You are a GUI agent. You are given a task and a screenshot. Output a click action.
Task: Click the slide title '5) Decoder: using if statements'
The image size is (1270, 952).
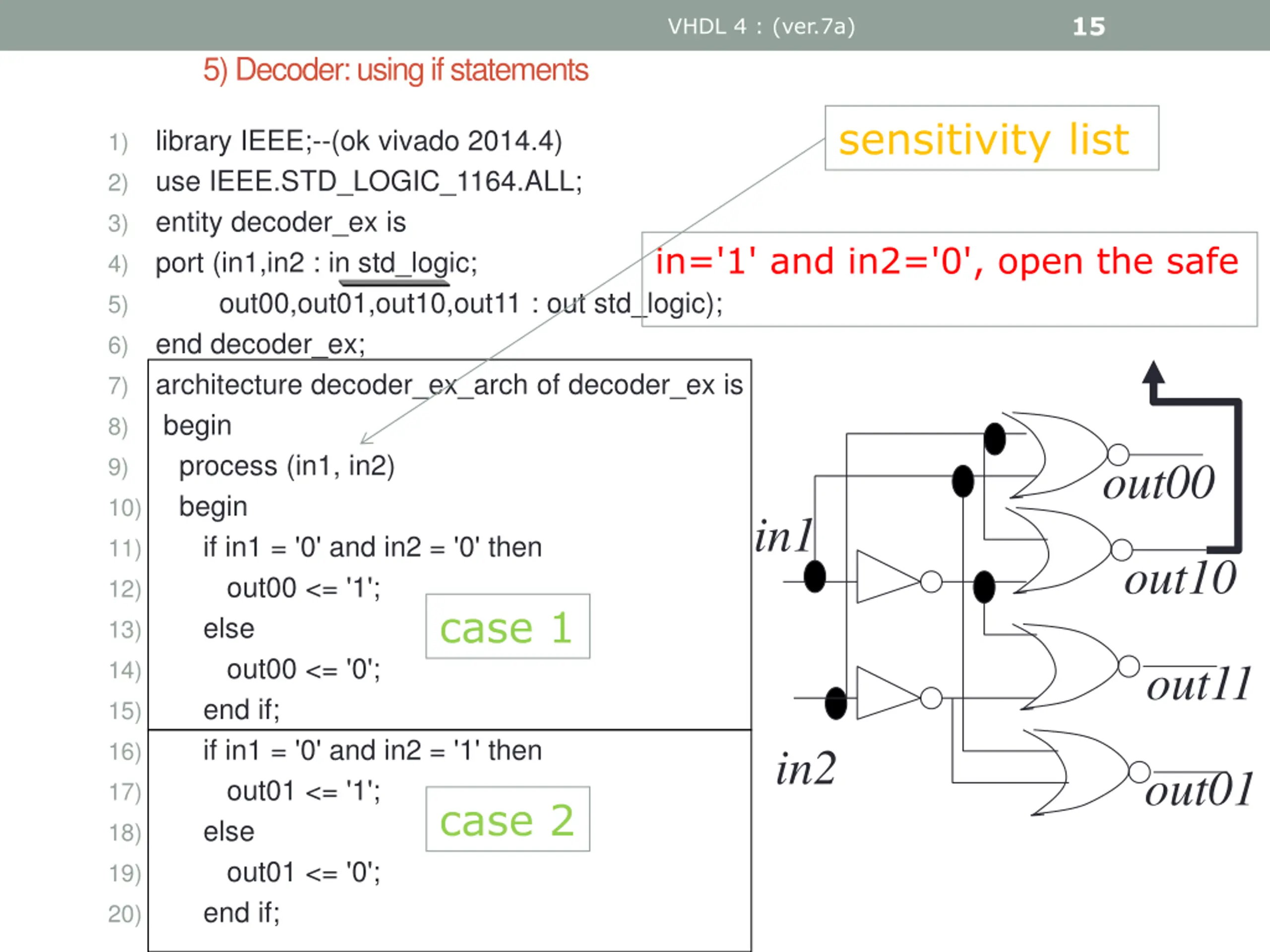coord(395,70)
